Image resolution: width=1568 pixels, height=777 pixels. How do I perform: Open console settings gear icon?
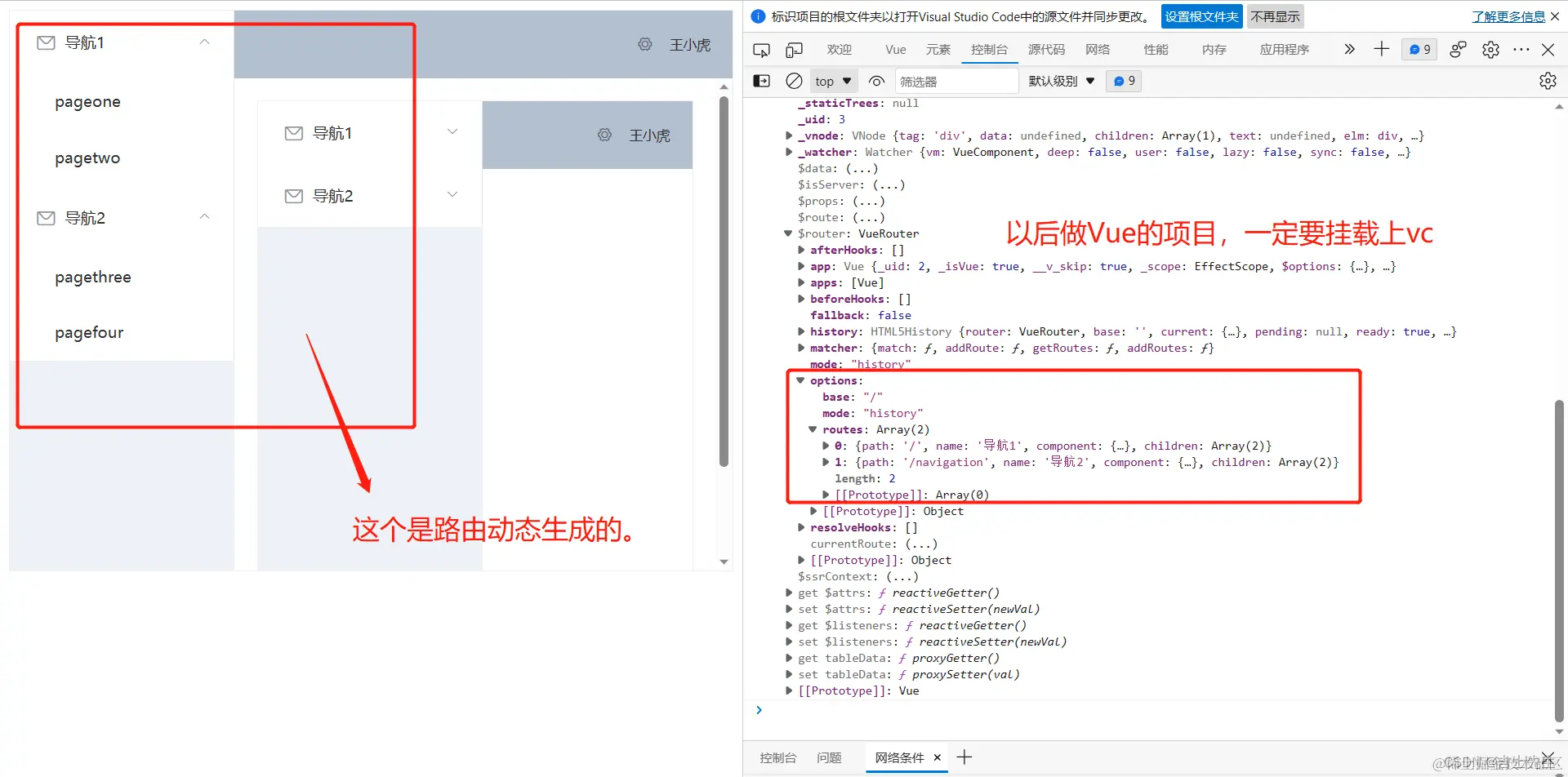tap(1548, 81)
